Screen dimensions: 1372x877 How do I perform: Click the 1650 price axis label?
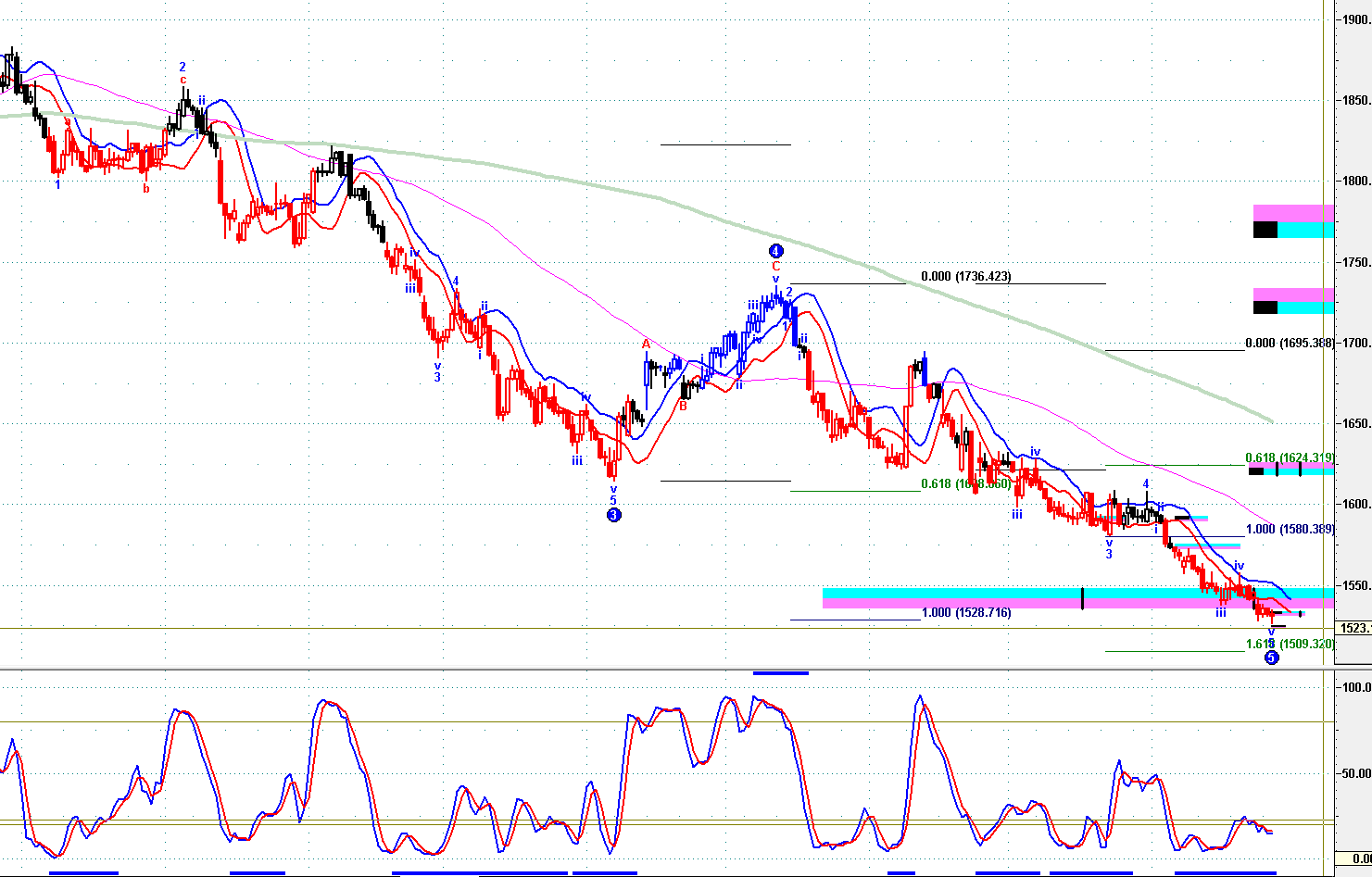coord(1357,423)
